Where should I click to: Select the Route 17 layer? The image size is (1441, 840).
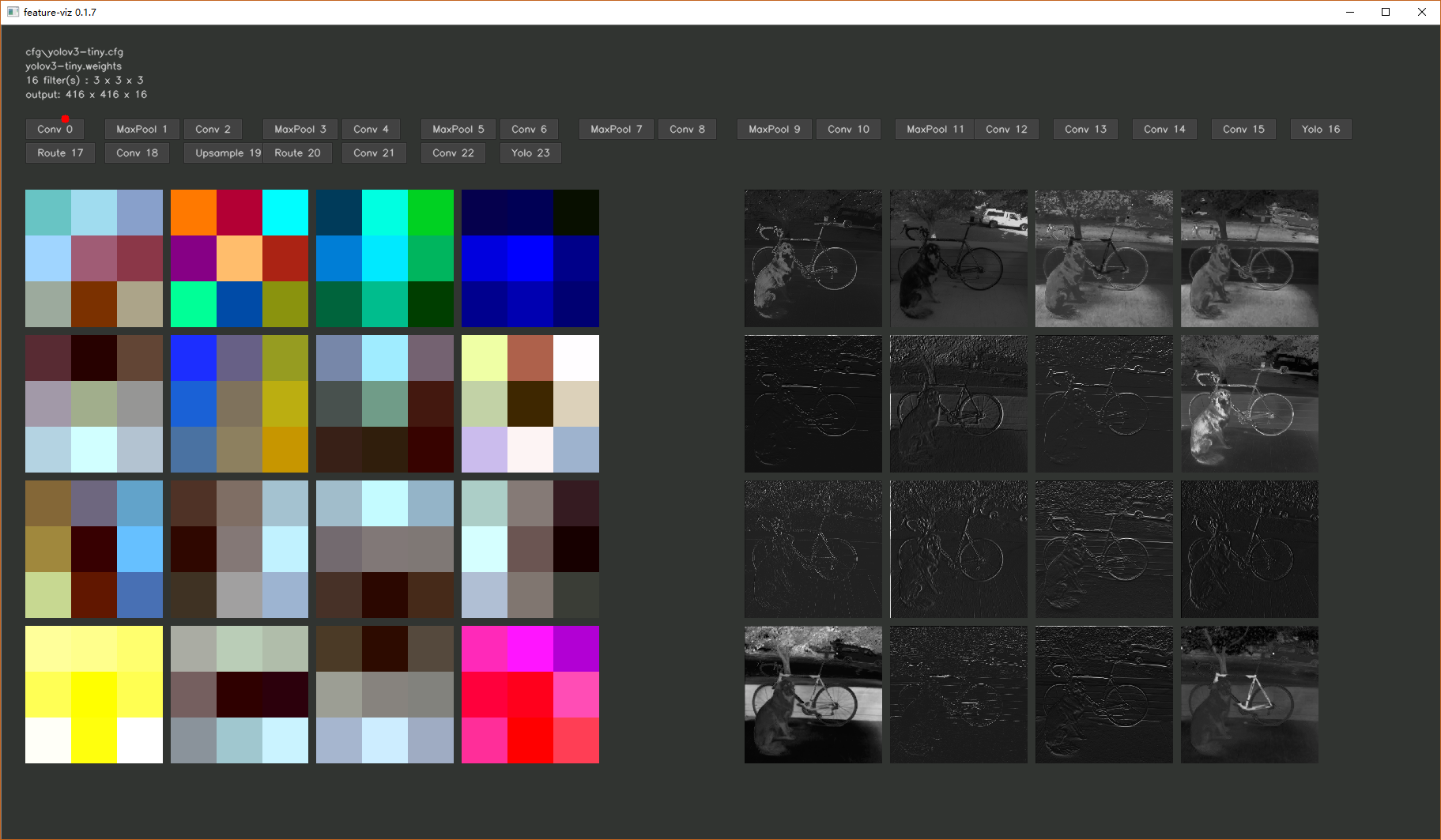59,153
